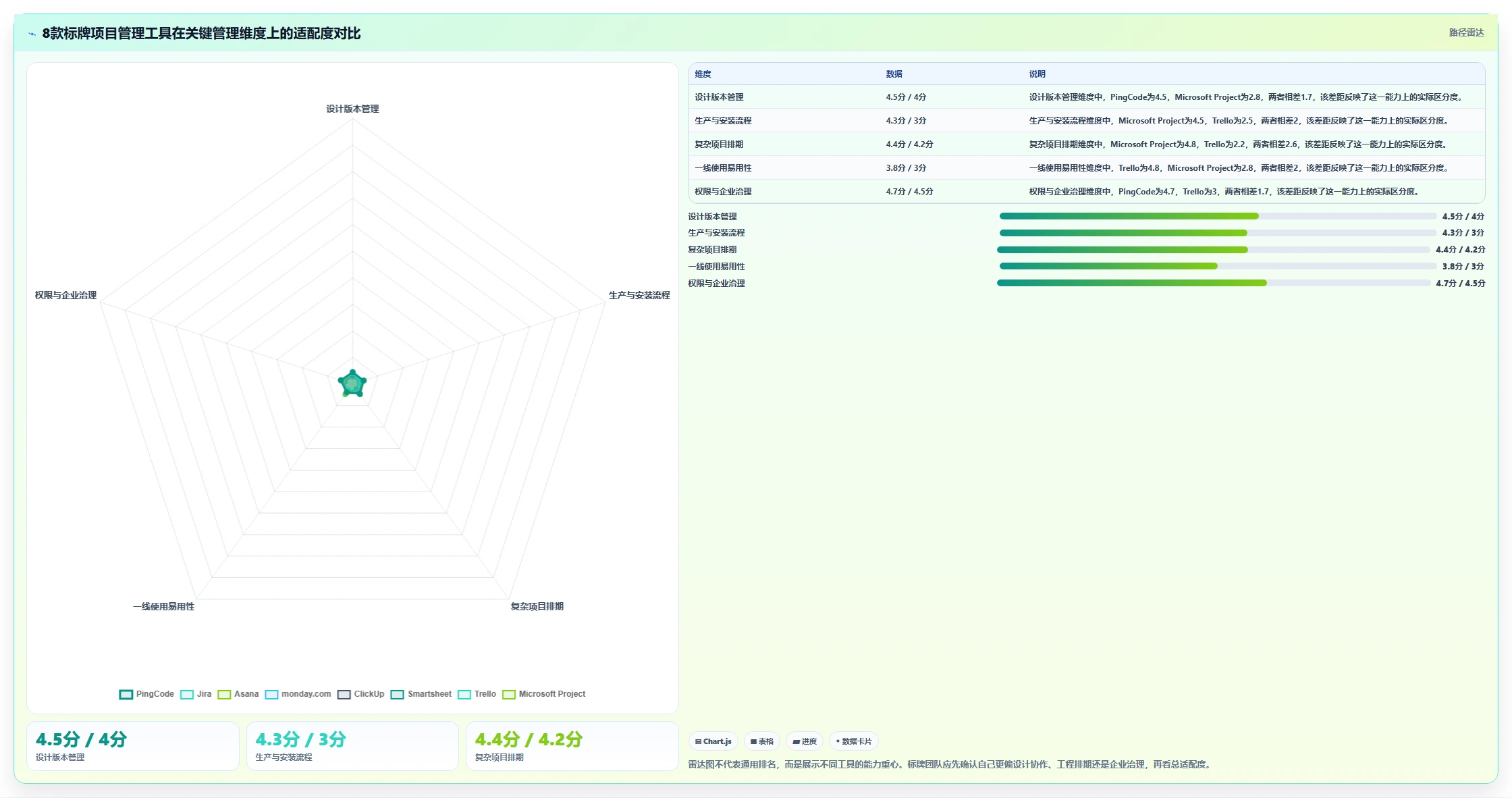
Task: Select table cell 设计版本管理 in 维度 column
Action: pyautogui.click(x=719, y=97)
